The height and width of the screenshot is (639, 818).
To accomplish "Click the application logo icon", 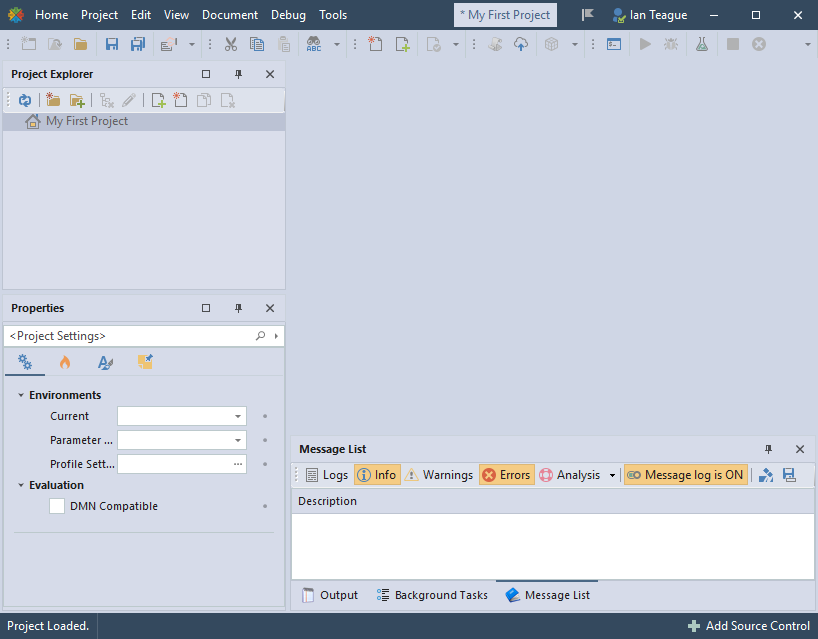I will pos(16,15).
